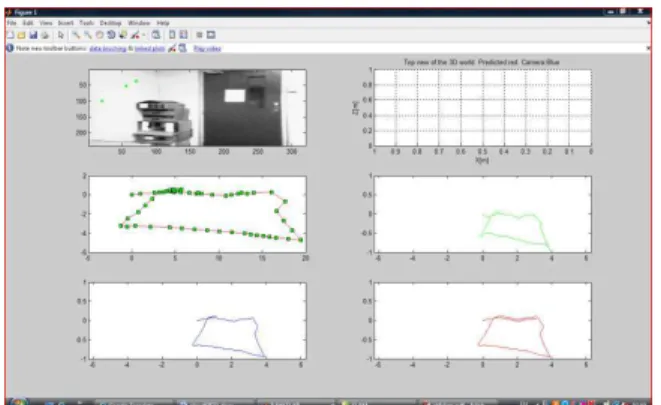Image resolution: width=661 pixels, height=405 pixels.
Task: Follow the 'data brushing' link
Action: coord(107,49)
